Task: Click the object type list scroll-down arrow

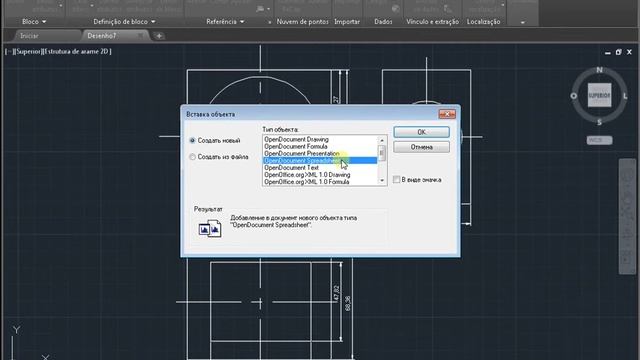Action: click(x=382, y=180)
